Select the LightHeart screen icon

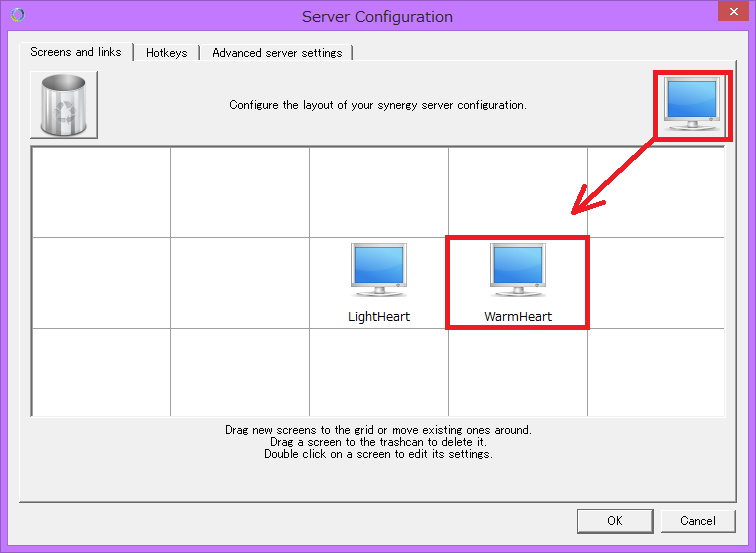coord(379,270)
